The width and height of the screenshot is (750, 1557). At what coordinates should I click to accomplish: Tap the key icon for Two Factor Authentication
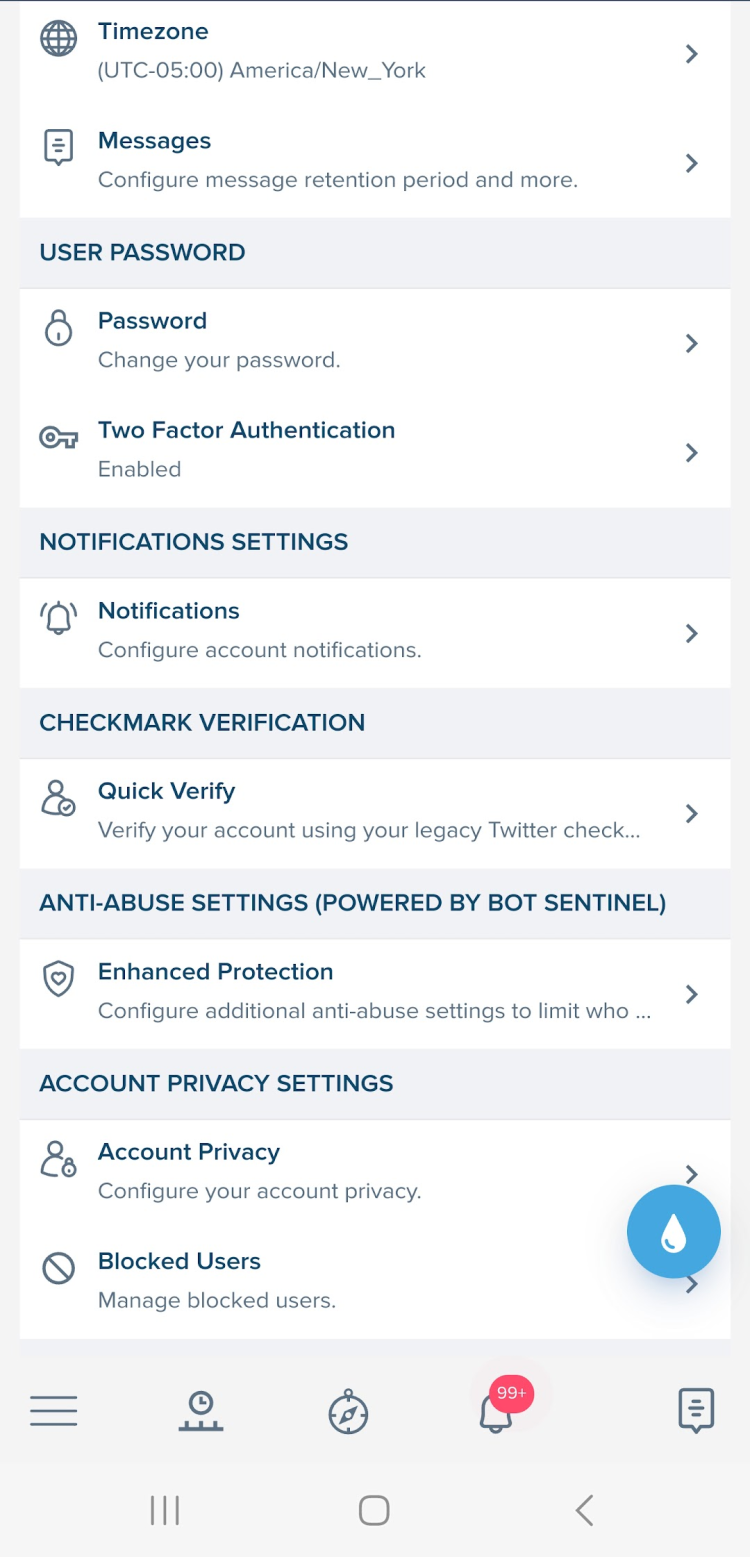coord(59,438)
